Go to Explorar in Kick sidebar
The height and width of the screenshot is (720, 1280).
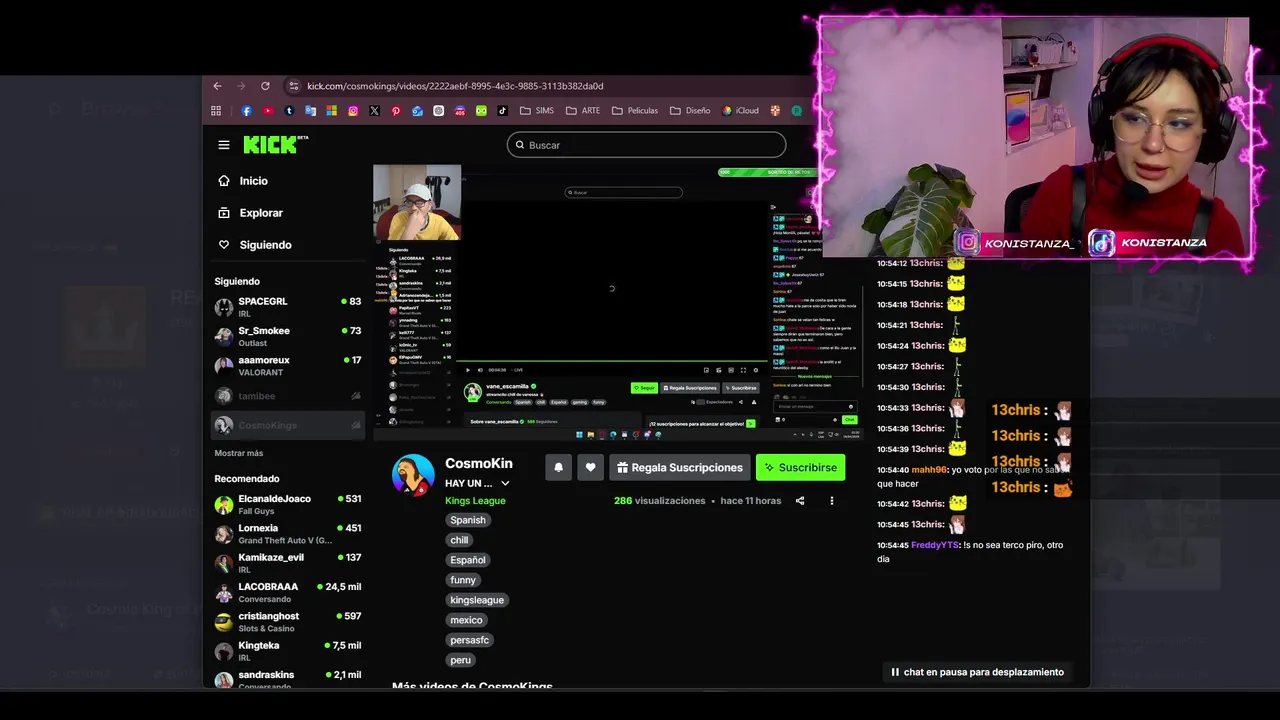251,213
